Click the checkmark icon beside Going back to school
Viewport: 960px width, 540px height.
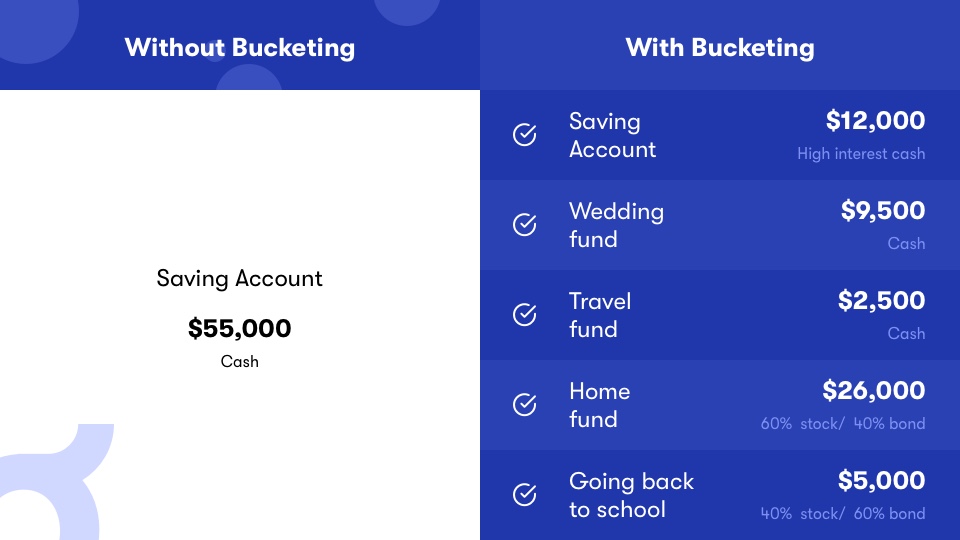[x=525, y=495]
